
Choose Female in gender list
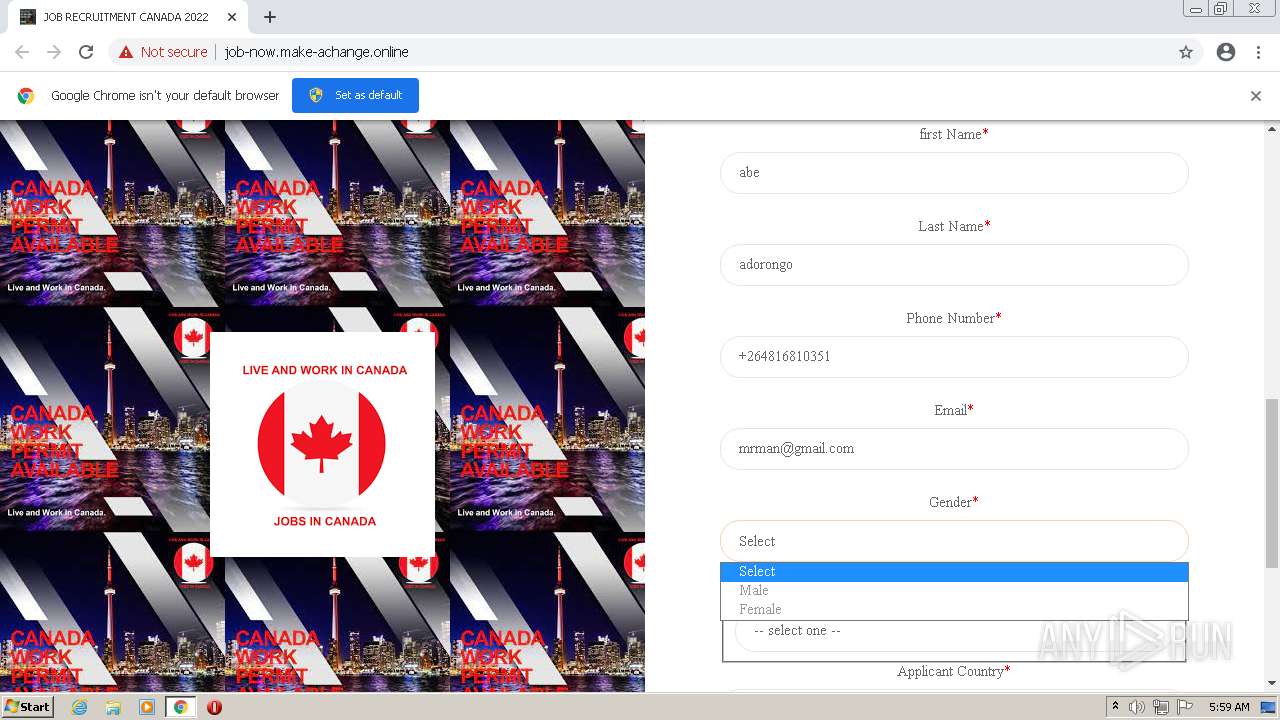[x=954, y=610]
